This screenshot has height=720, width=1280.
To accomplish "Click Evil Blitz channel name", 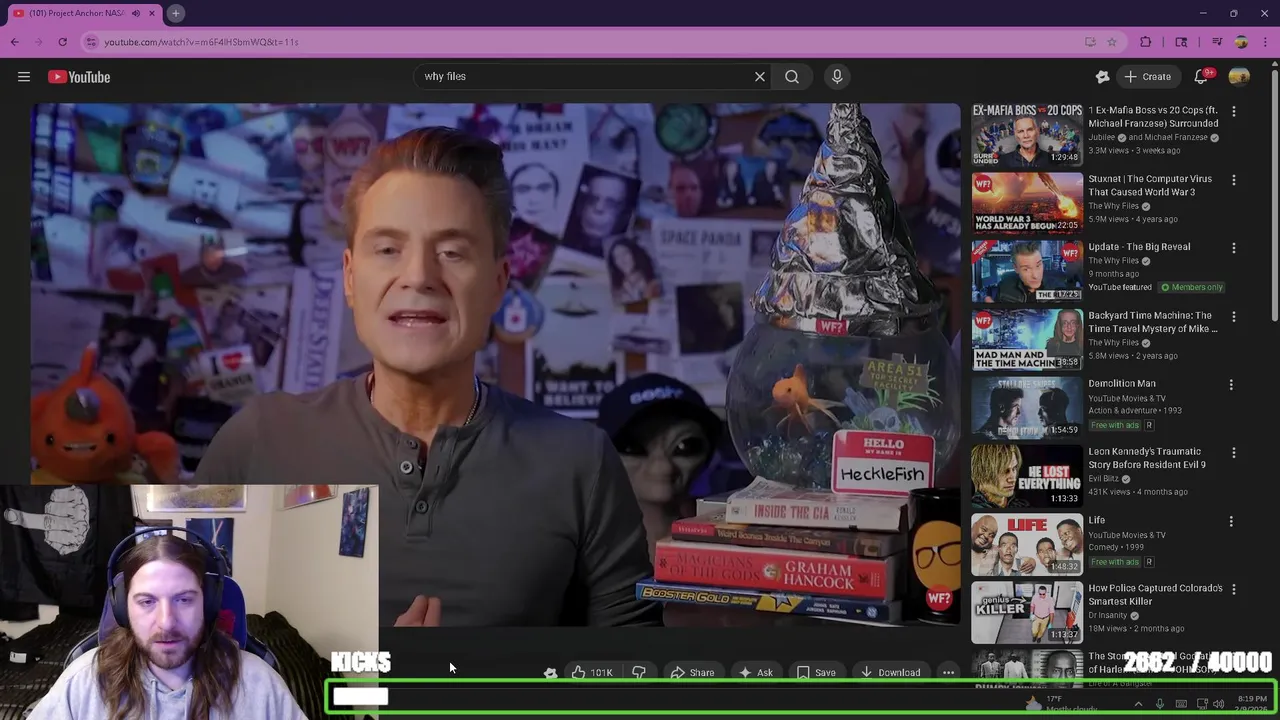I will pos(1103,479).
